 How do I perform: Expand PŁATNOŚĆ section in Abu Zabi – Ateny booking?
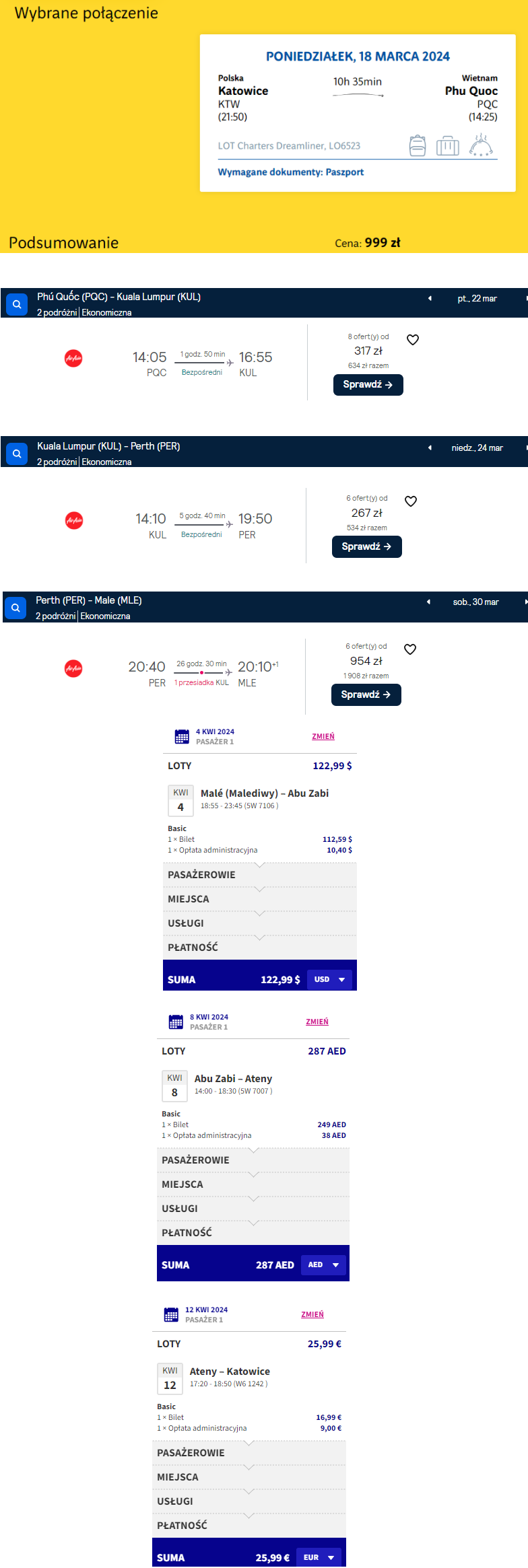(x=253, y=1233)
